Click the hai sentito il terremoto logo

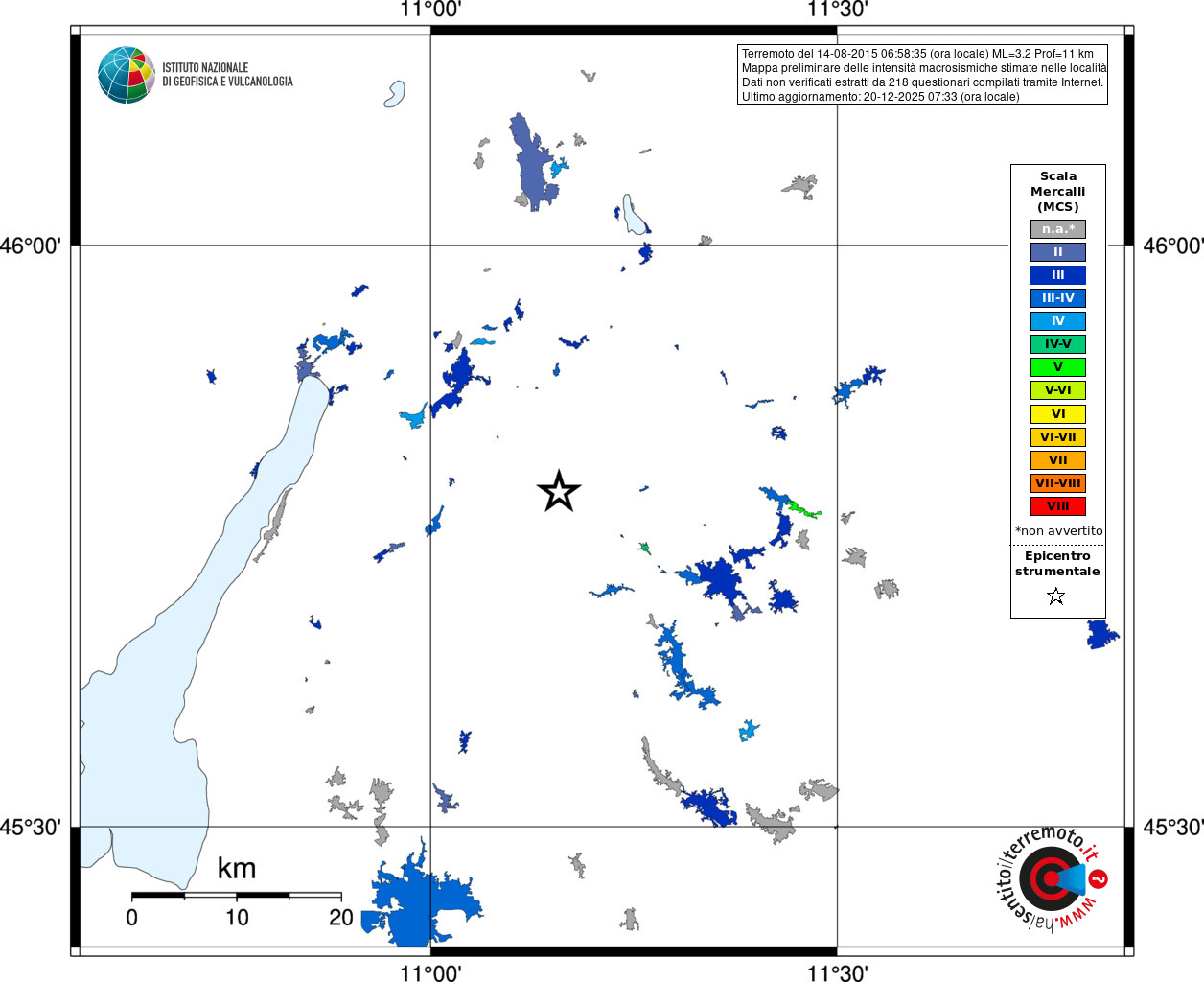point(1053,879)
